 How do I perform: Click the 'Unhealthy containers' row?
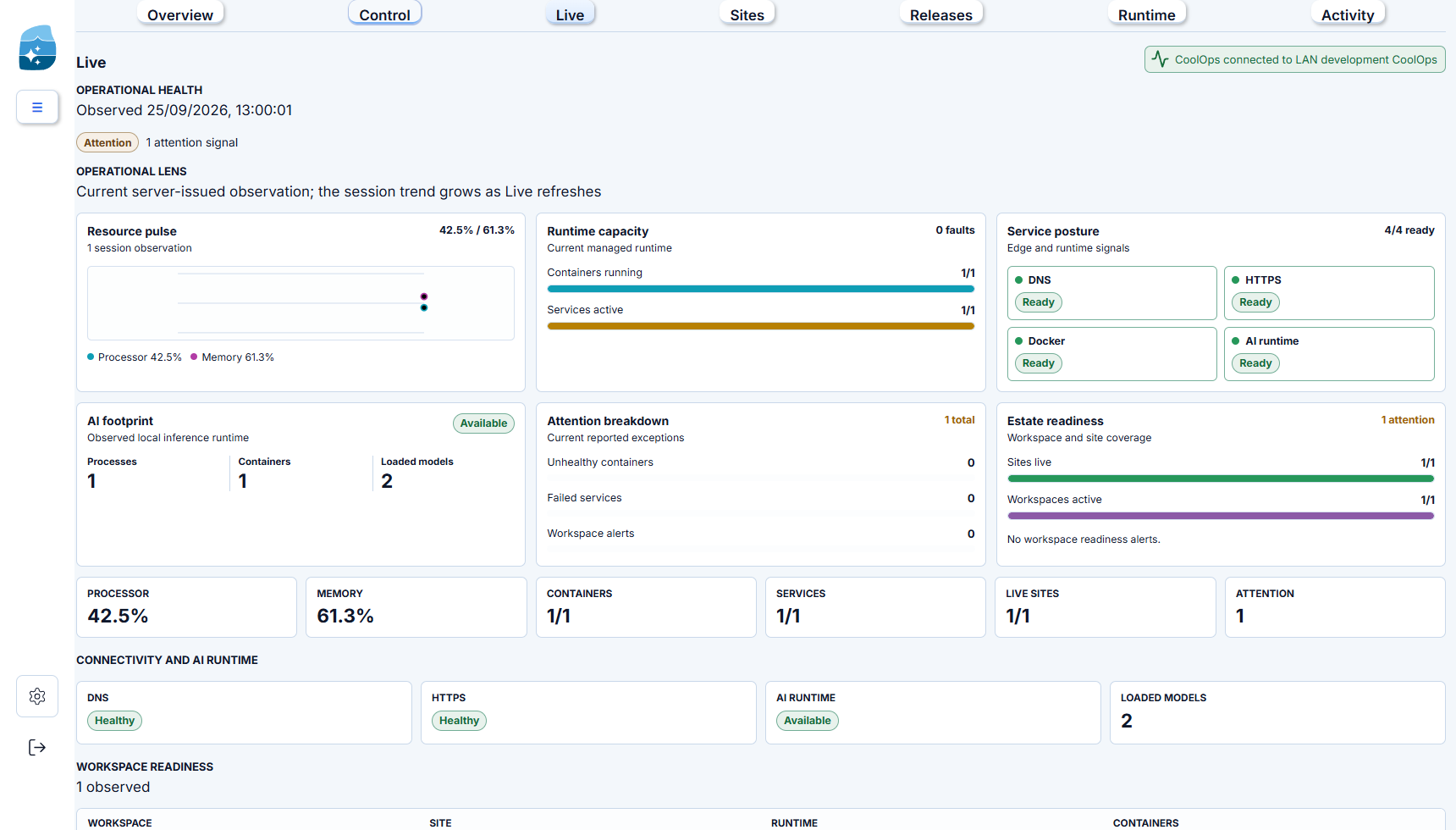[761, 462]
